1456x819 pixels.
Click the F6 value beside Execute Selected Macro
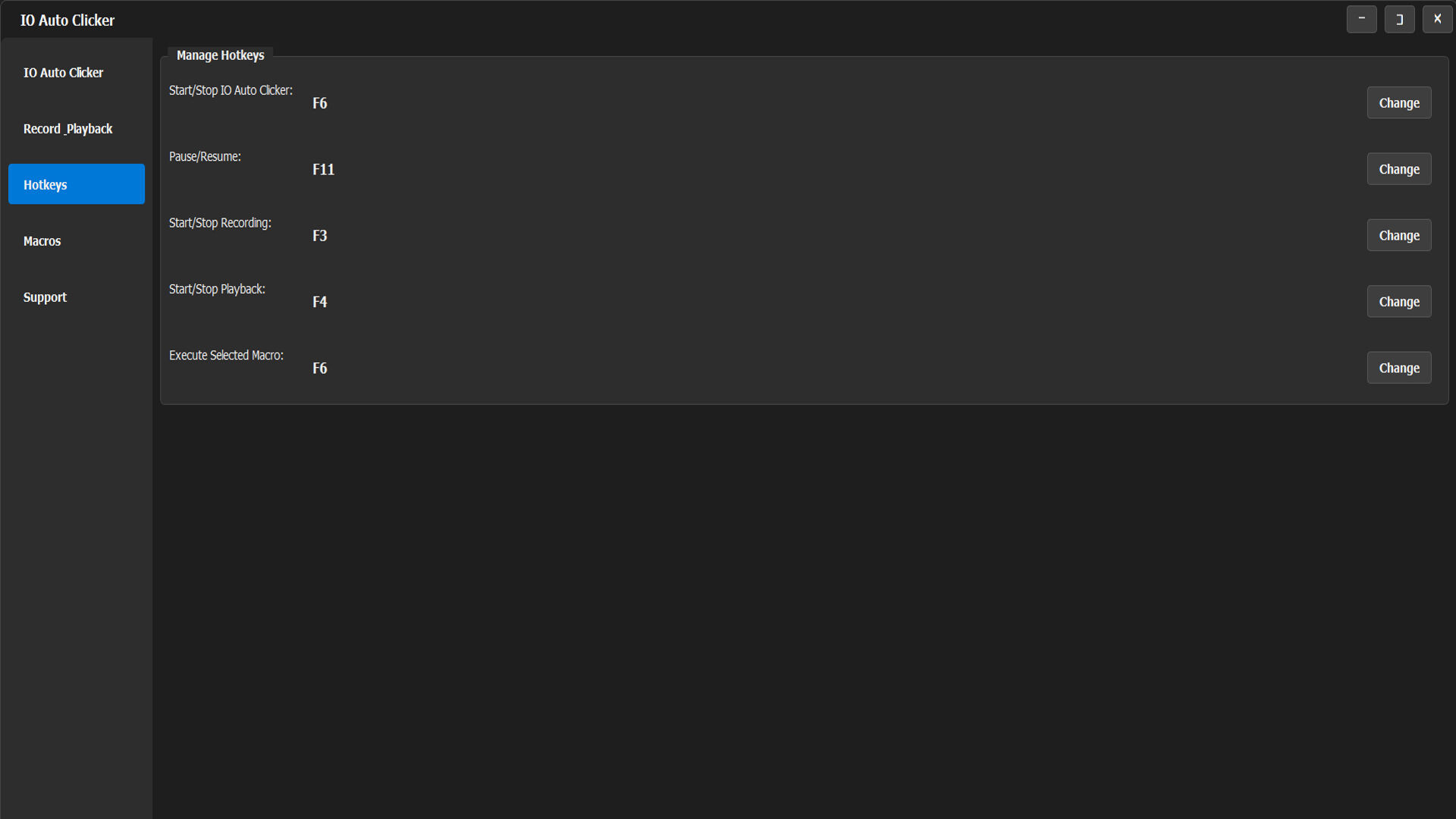tap(319, 369)
